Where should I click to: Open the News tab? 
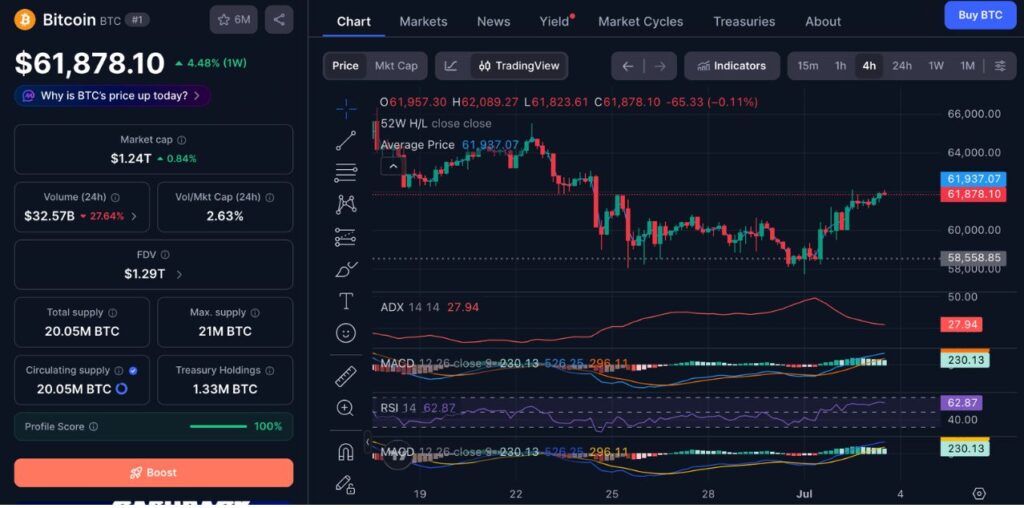point(494,22)
